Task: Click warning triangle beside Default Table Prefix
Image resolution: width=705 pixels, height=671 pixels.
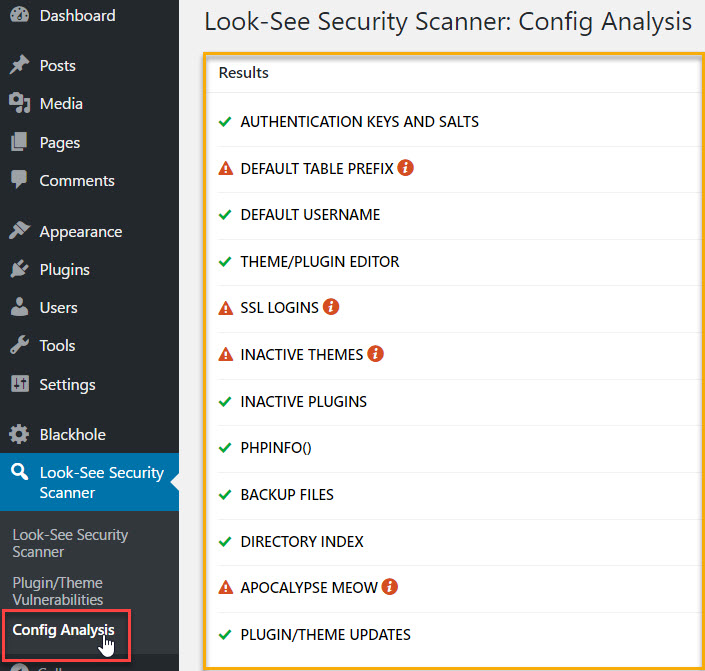Action: pyautogui.click(x=226, y=169)
